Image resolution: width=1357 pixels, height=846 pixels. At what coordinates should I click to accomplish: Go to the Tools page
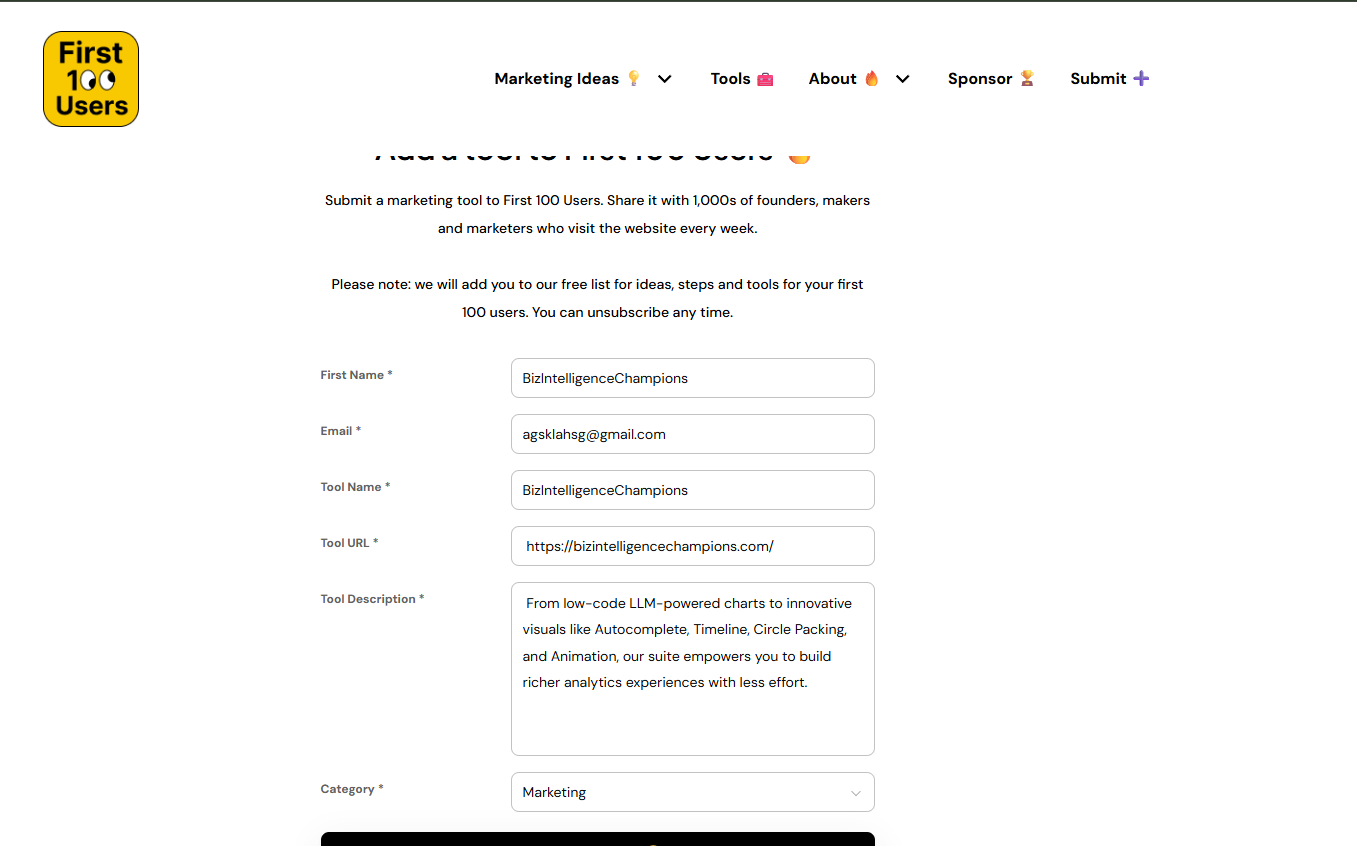click(x=730, y=79)
